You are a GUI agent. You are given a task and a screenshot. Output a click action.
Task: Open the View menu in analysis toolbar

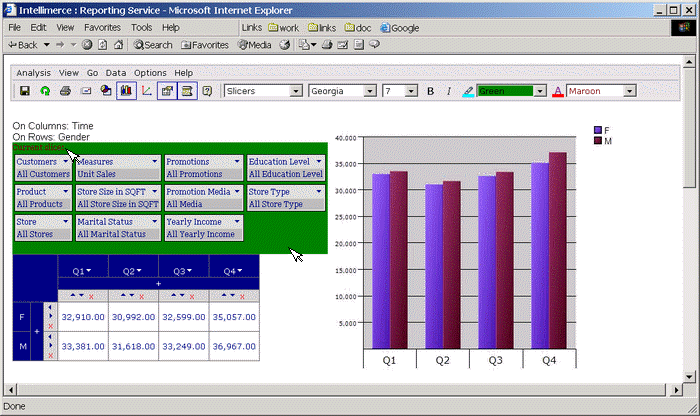(69, 73)
